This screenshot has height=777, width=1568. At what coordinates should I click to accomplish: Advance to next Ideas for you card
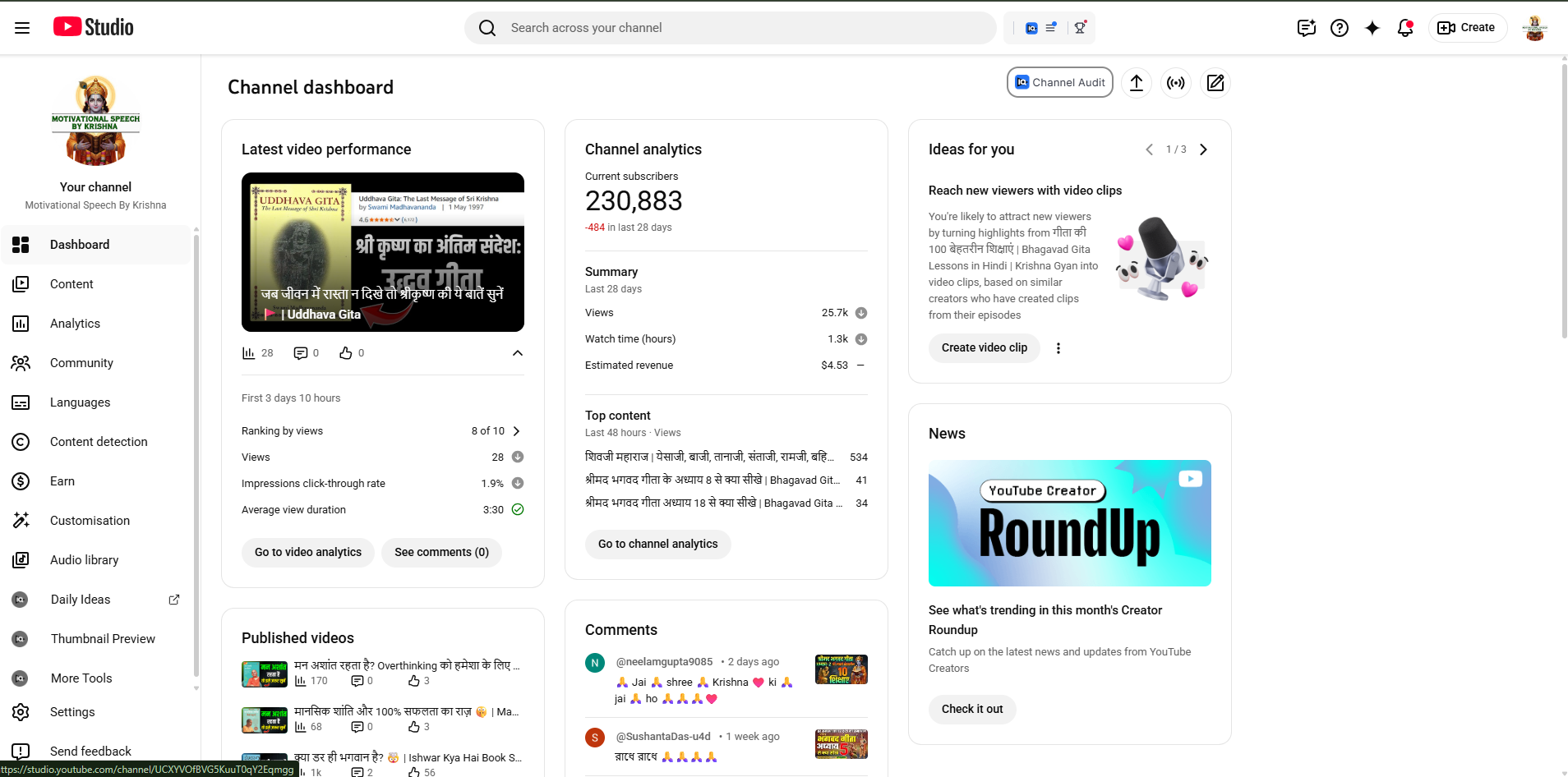point(1203,149)
